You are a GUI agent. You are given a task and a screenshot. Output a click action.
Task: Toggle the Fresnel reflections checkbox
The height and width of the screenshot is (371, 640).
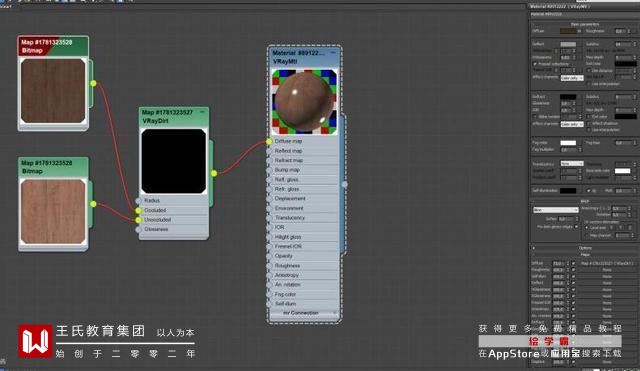click(x=535, y=64)
